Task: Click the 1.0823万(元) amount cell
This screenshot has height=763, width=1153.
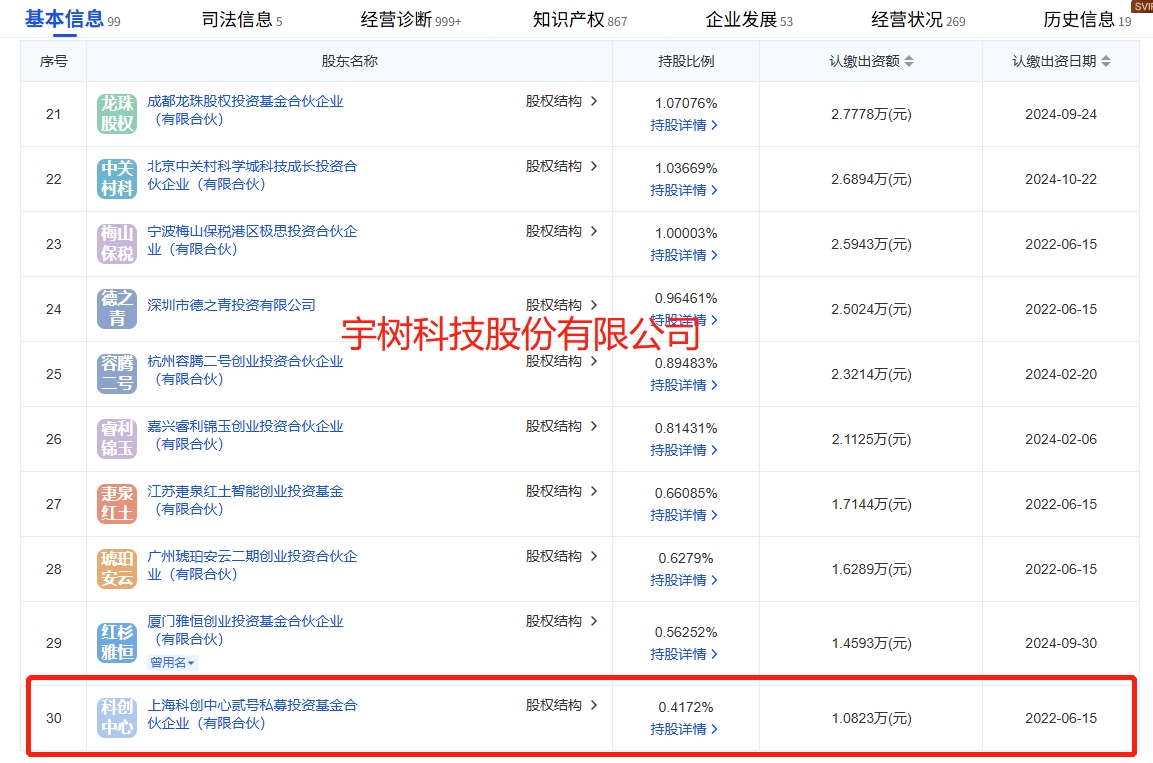Action: 871,718
